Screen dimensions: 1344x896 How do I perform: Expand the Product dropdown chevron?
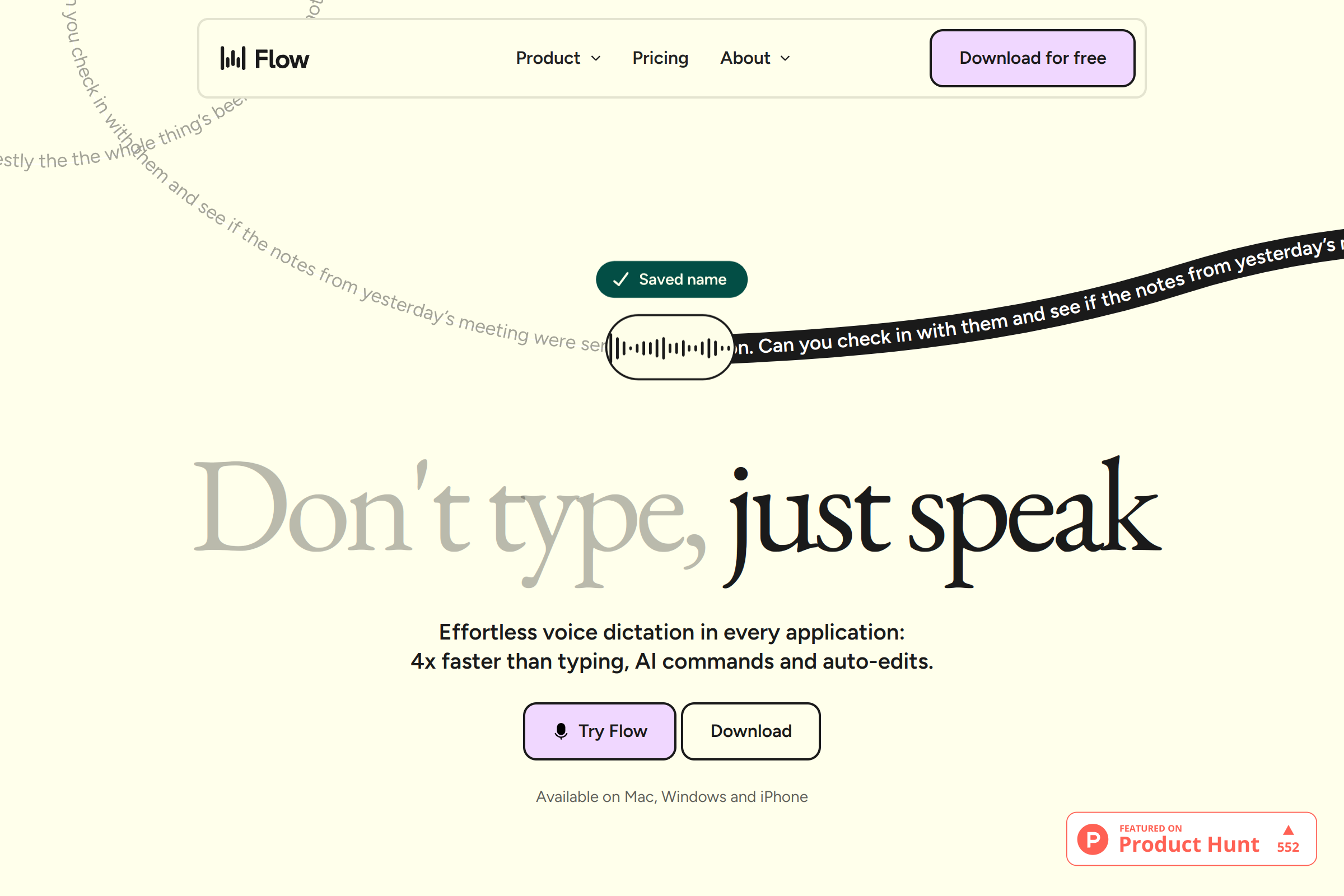click(x=596, y=59)
